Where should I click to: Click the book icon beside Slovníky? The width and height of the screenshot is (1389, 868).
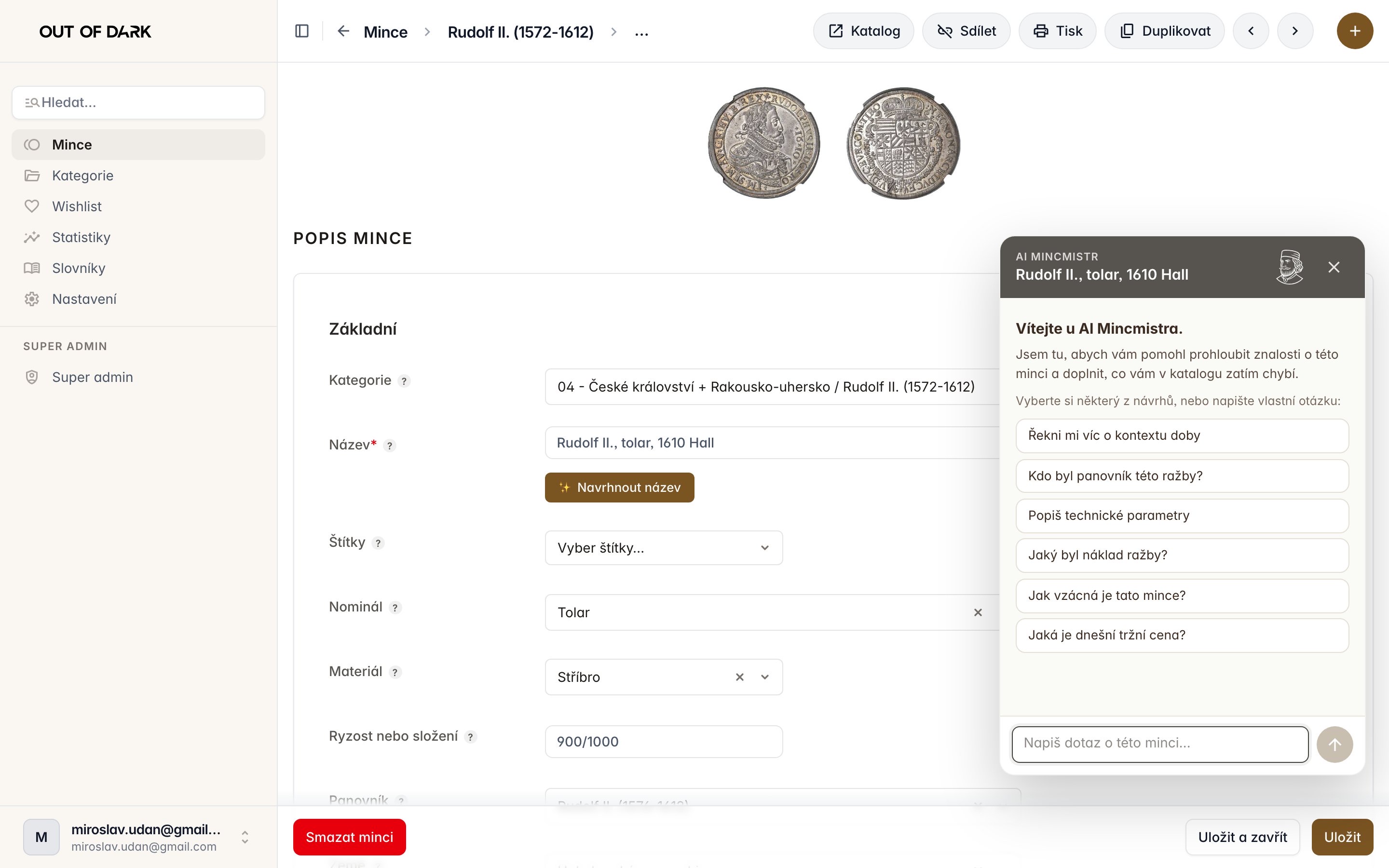pos(31,268)
